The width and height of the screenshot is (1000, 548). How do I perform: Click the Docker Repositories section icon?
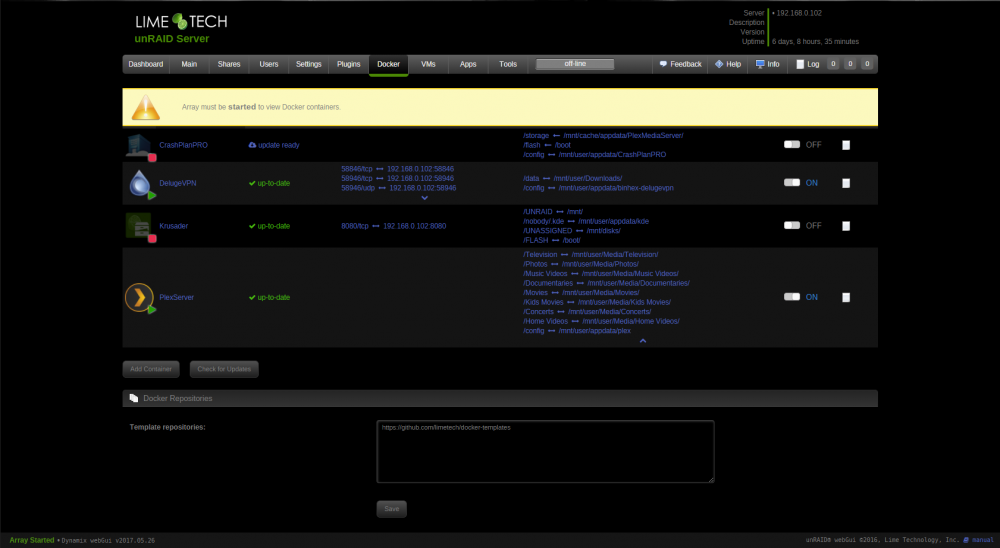133,398
